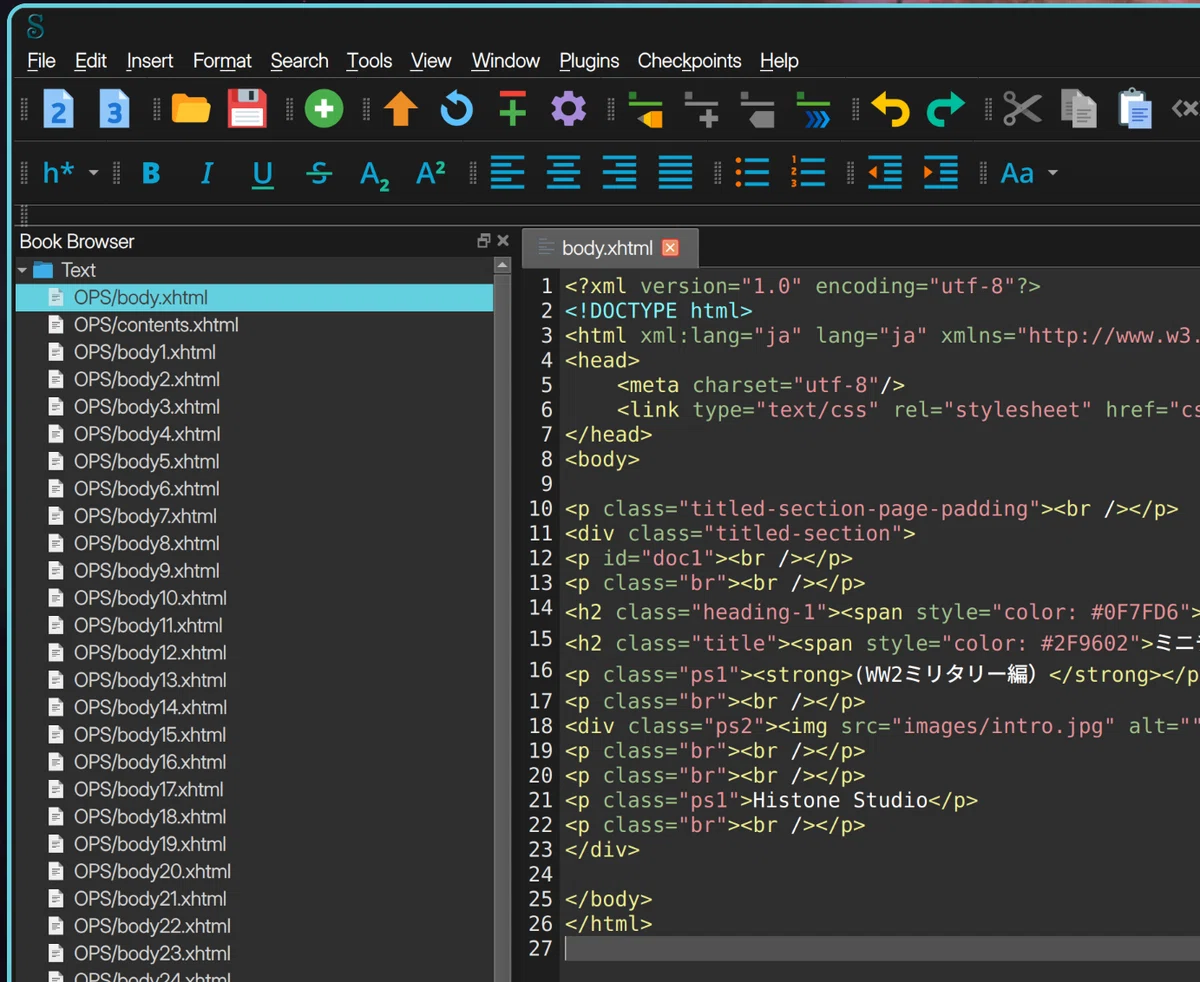Close the body.xhtml tab
The width and height of the screenshot is (1200, 982).
click(x=670, y=248)
